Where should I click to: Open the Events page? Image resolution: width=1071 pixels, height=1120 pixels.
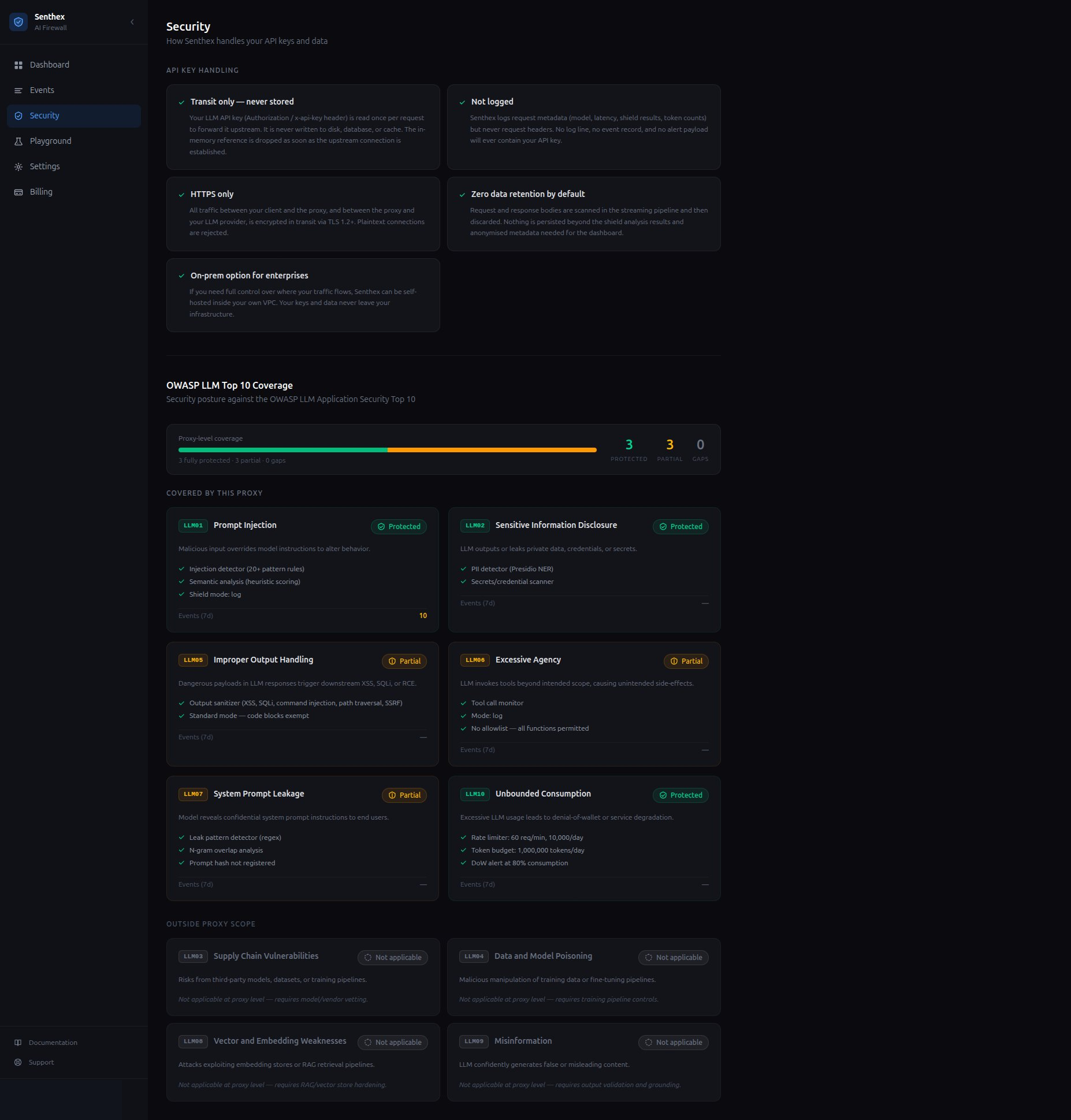(74, 91)
